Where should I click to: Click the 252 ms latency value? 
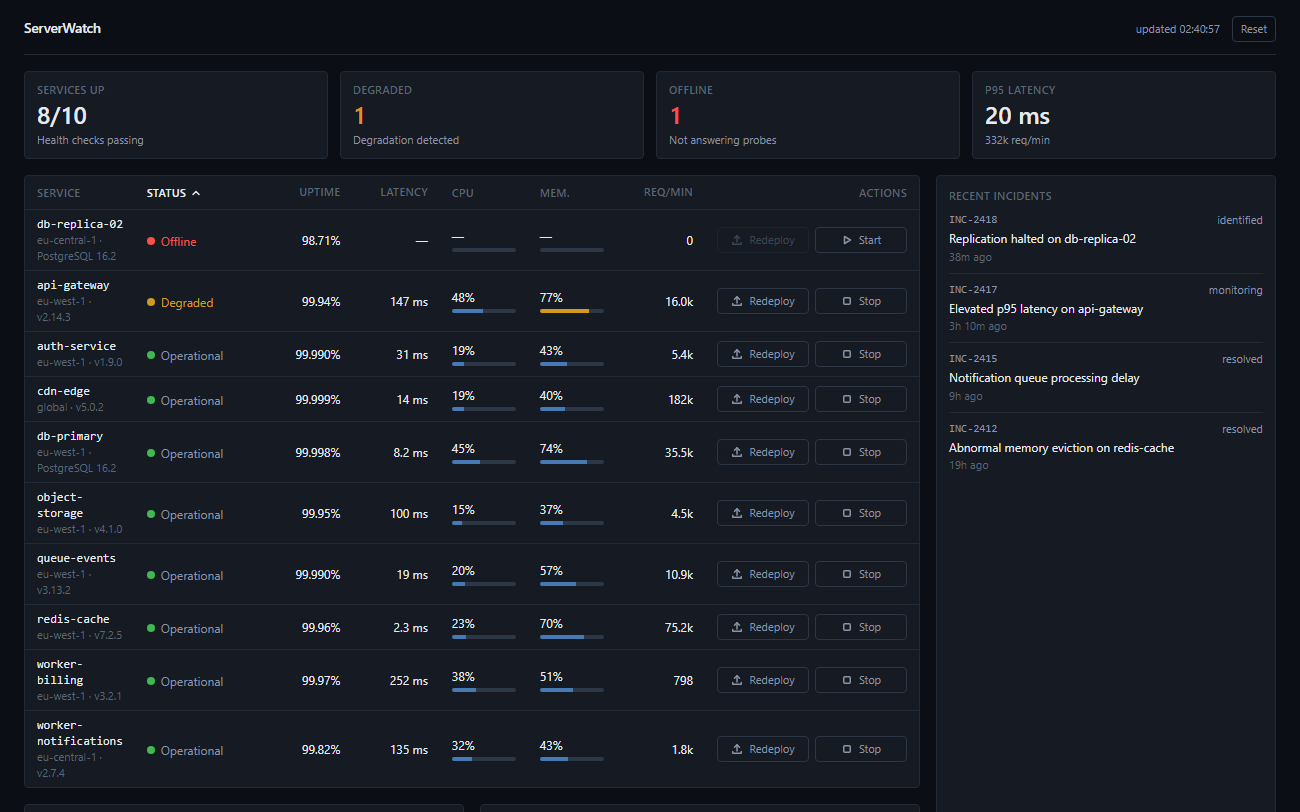(409, 680)
